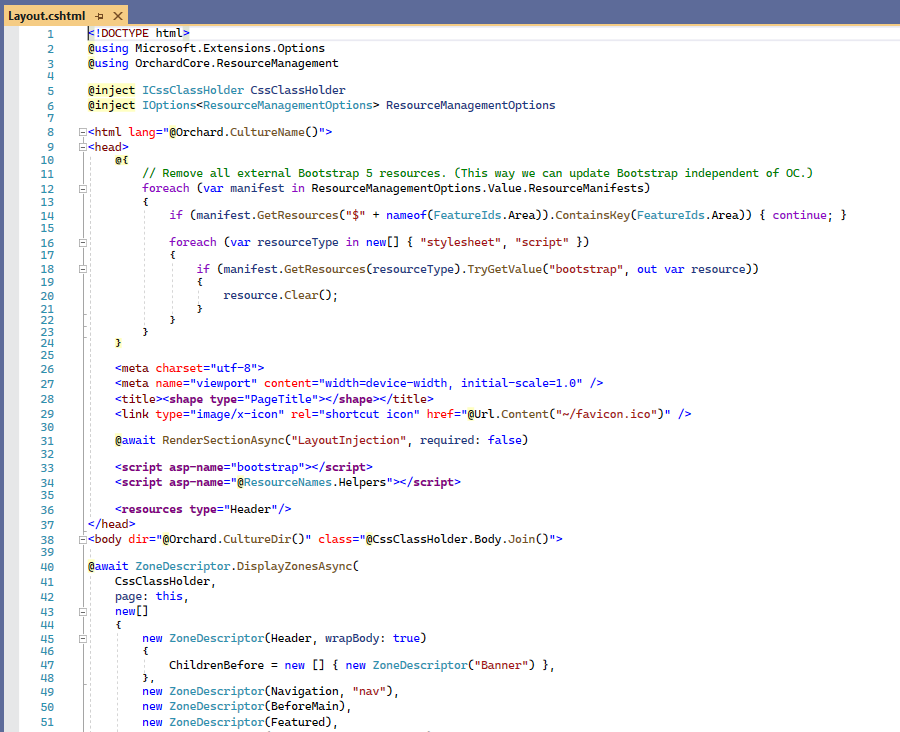Click BeforeMain in the ZoneDescriptor call
Image resolution: width=900 pixels, height=732 pixels.
pyautogui.click(x=305, y=706)
